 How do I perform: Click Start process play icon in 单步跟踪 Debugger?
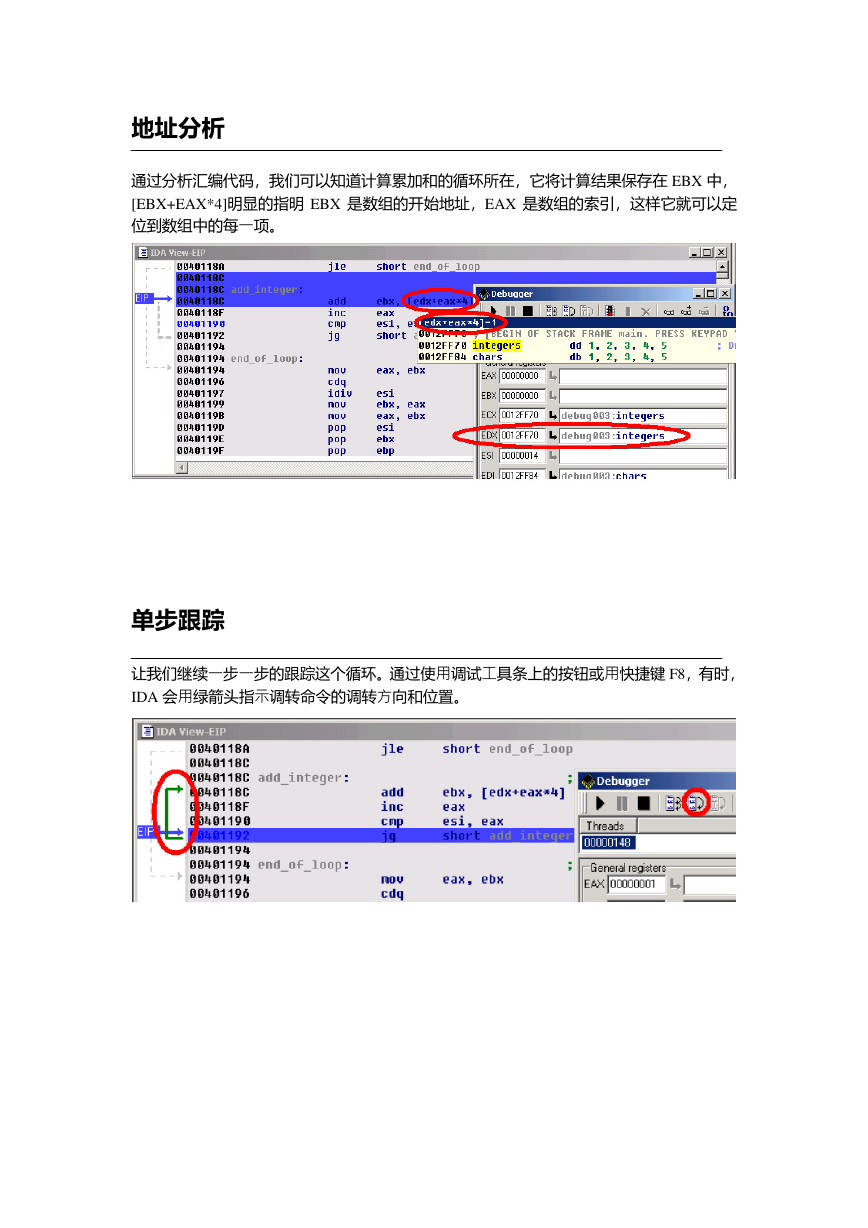[600, 803]
